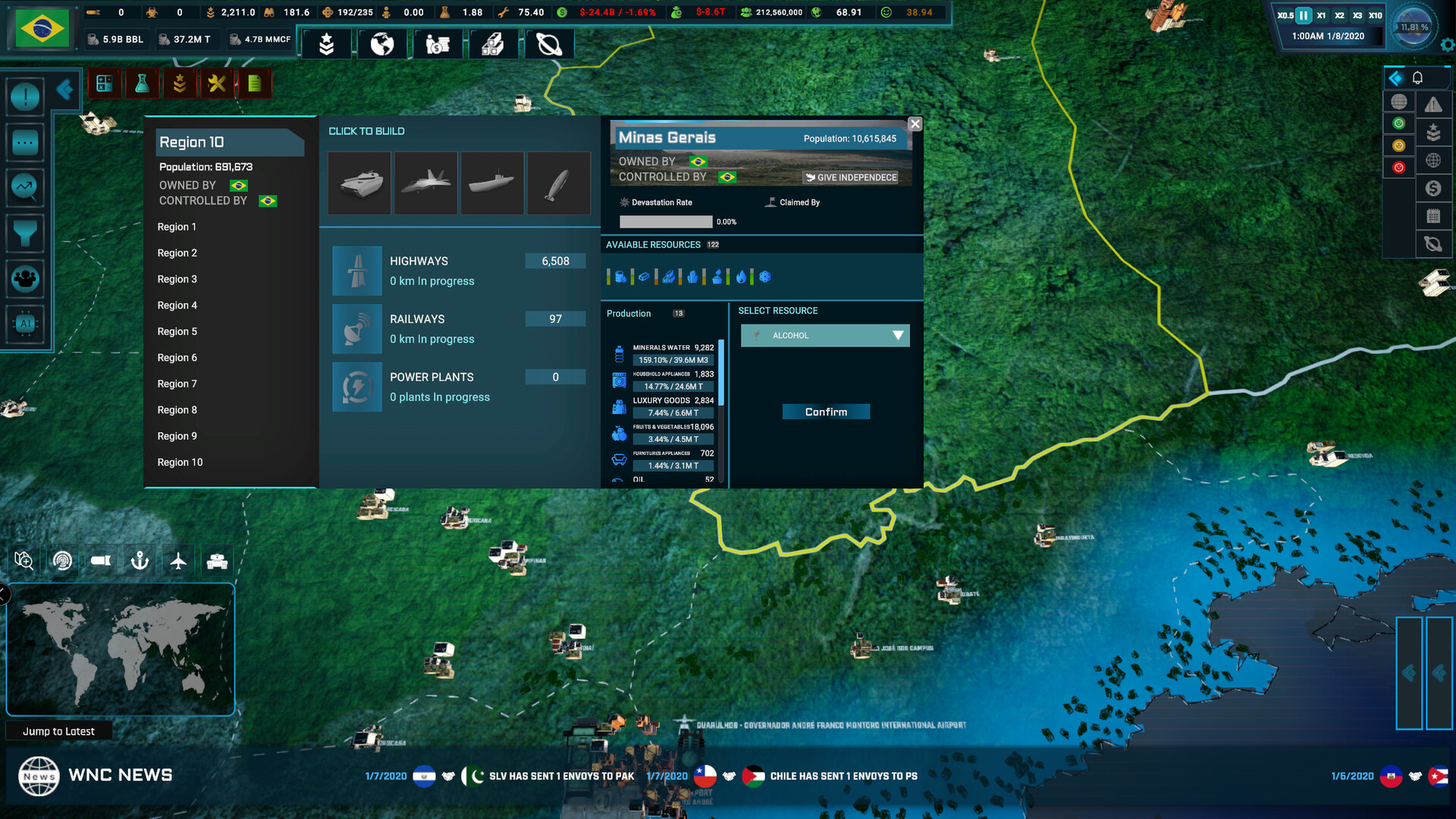
Task: Open the satellite icon in the top toolbar
Action: [549, 43]
